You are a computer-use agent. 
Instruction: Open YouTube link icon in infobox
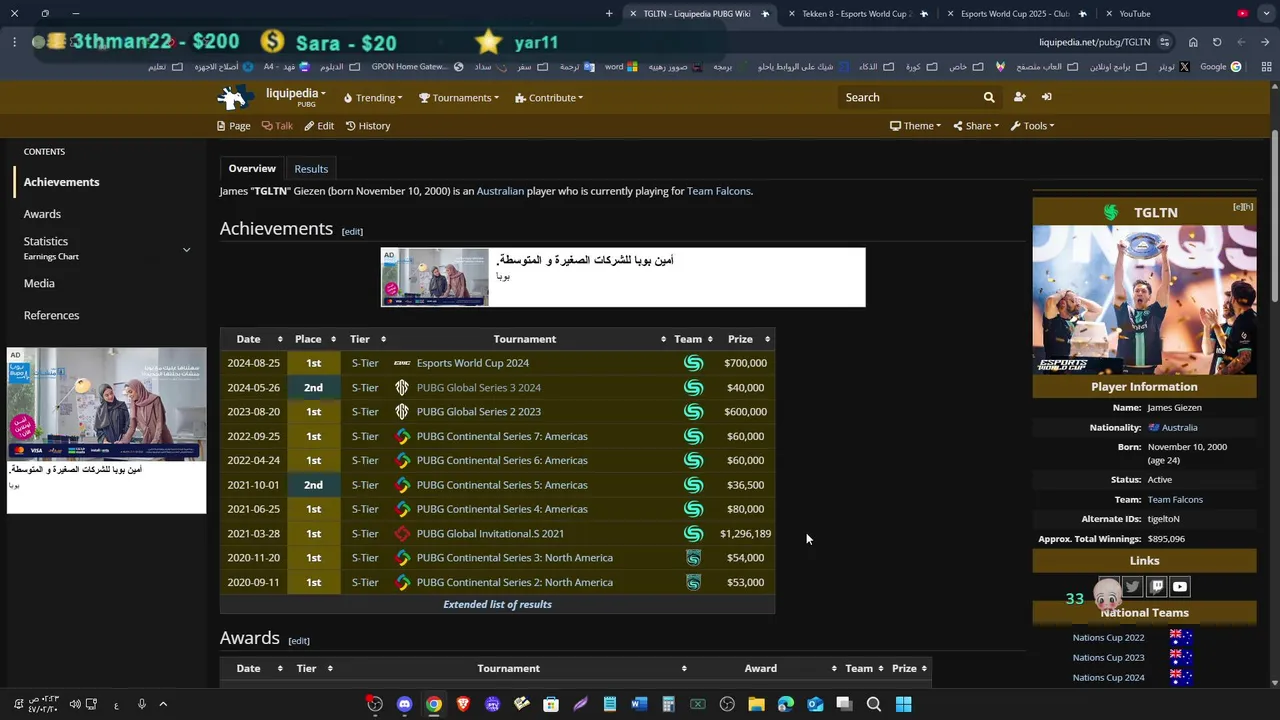tap(1180, 587)
